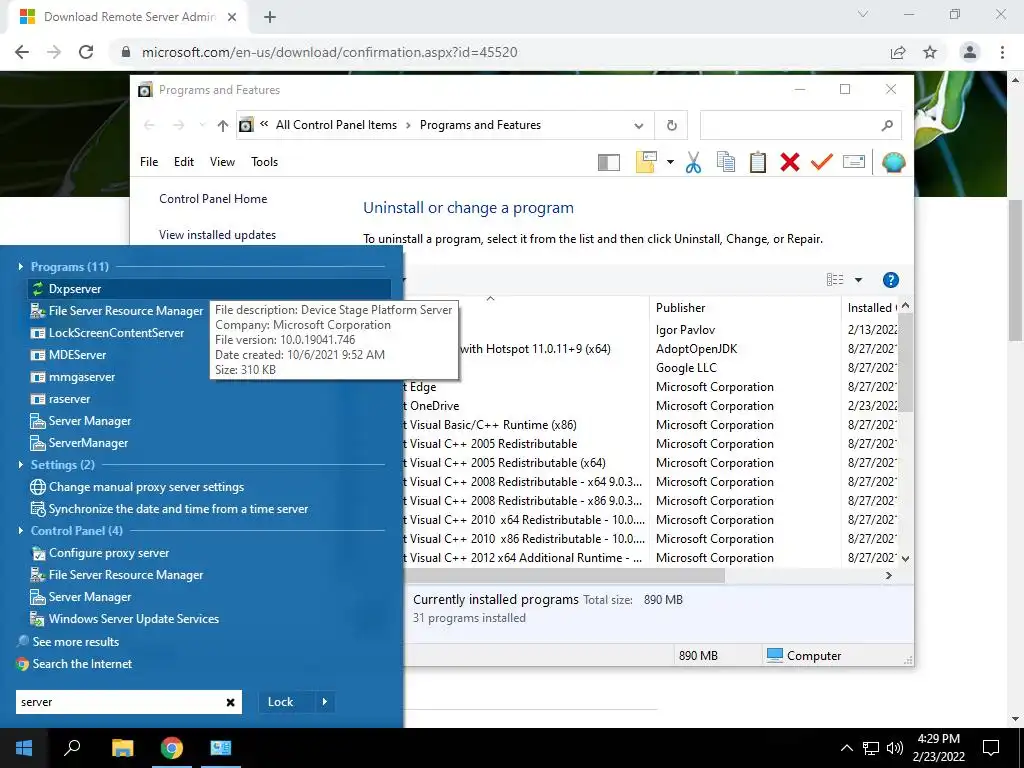Collapse the Settings (2) search group
This screenshot has width=1024, height=768.
tap(21, 464)
